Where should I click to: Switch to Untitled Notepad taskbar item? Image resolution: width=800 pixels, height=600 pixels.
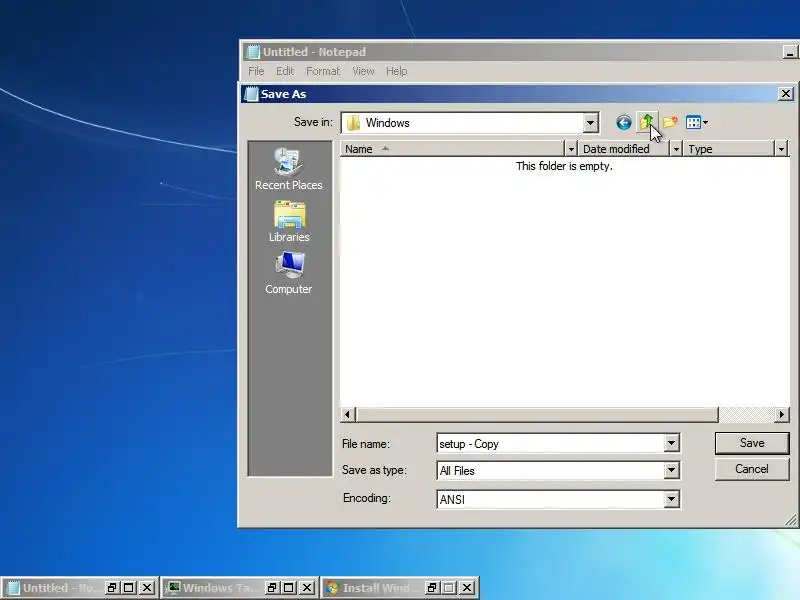(54, 588)
